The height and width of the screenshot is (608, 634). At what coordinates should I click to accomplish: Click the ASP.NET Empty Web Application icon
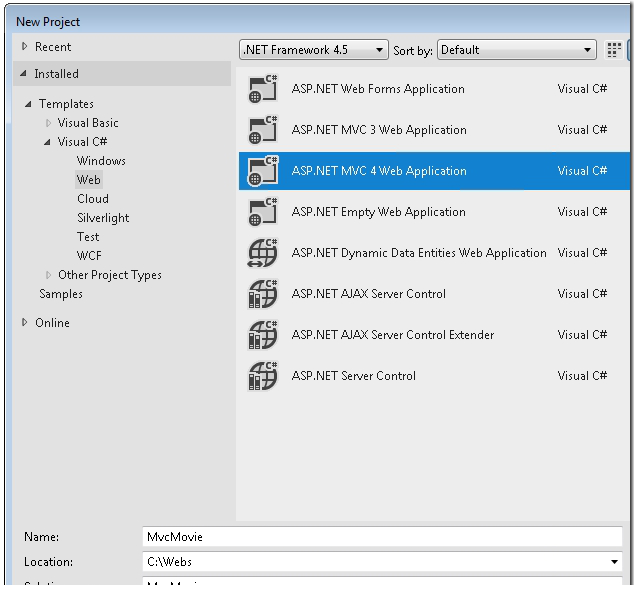pyautogui.click(x=263, y=212)
